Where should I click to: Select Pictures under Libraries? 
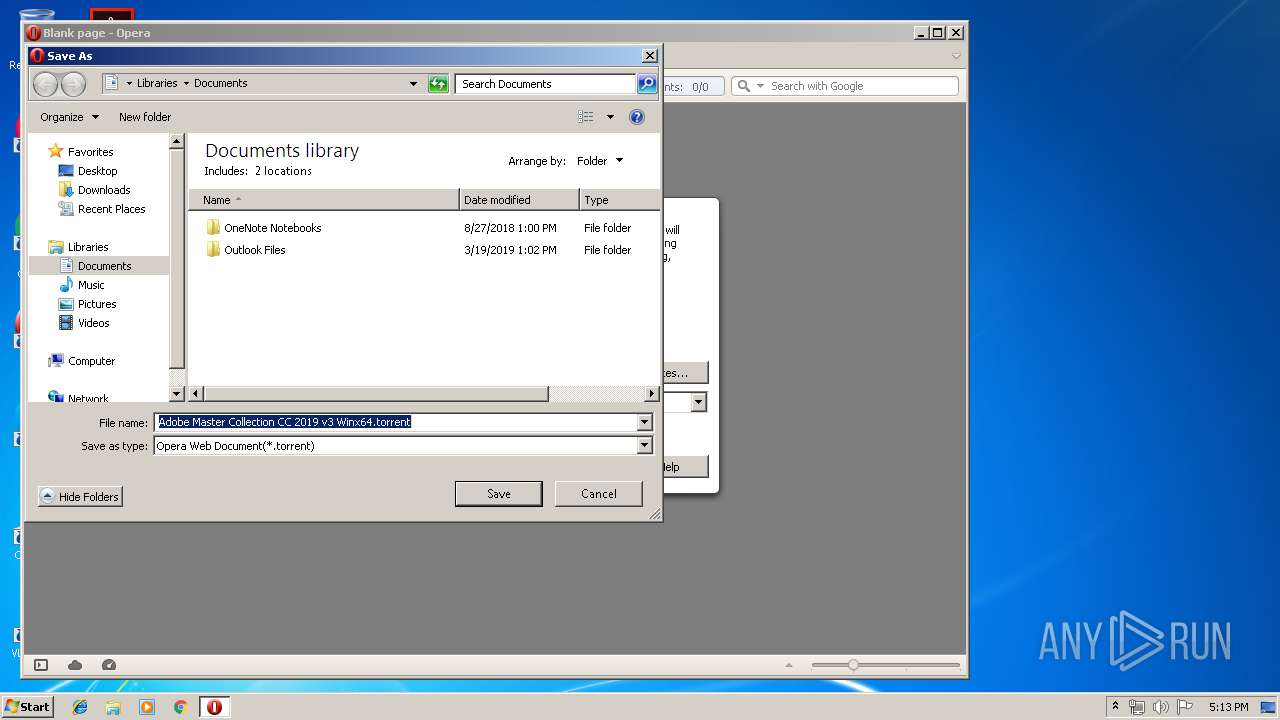pos(97,304)
